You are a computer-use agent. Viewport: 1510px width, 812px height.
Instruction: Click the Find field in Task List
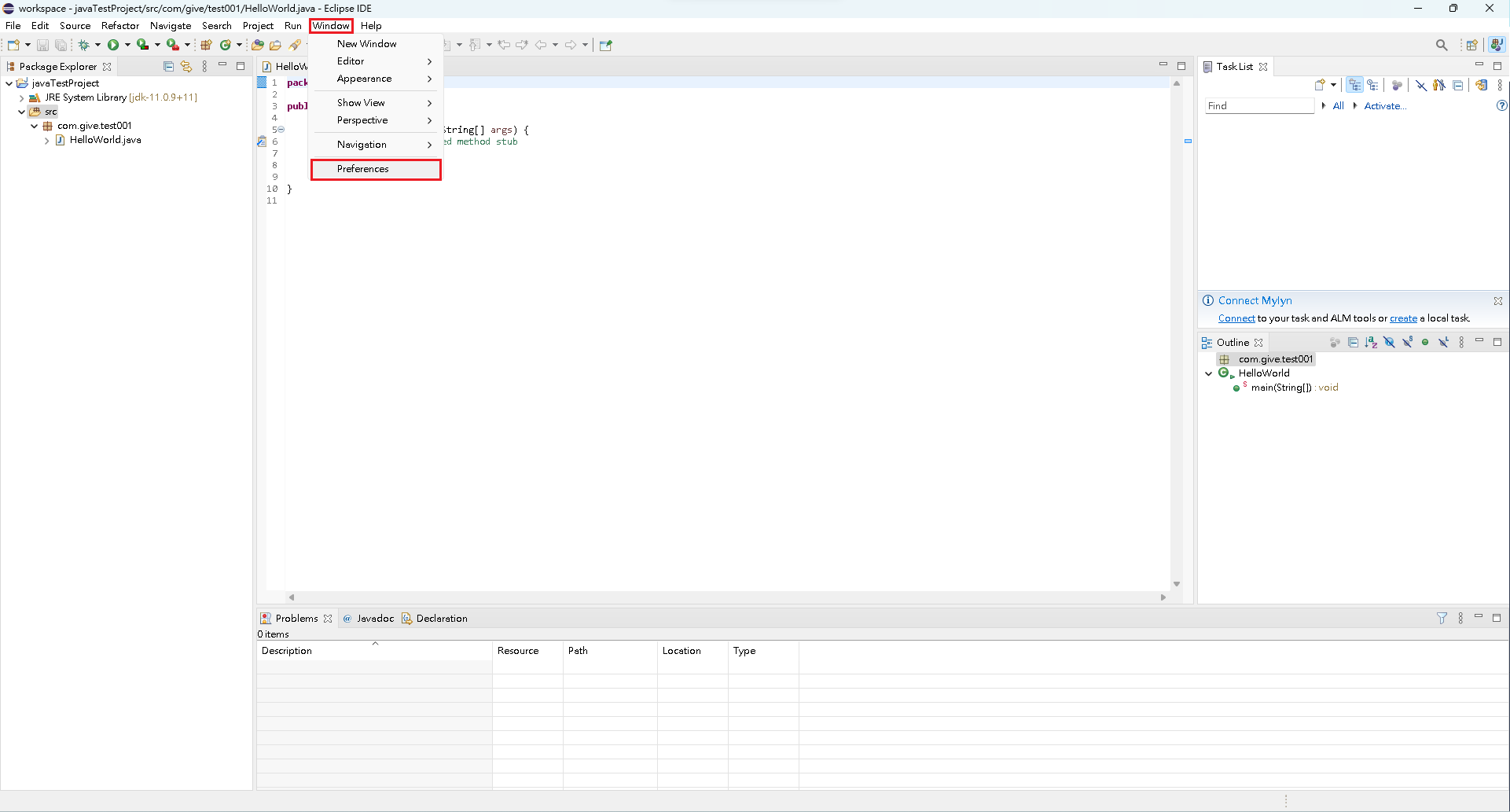tap(1258, 106)
